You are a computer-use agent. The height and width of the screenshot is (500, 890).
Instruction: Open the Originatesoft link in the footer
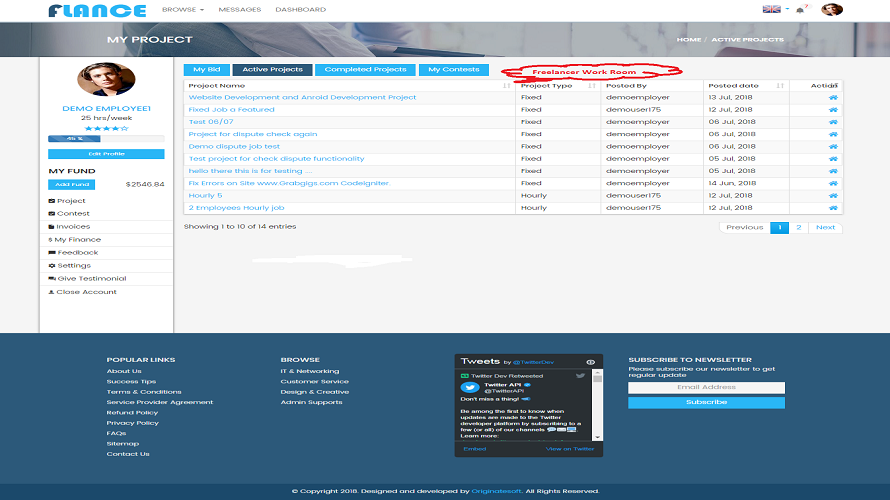pyautogui.click(x=496, y=491)
